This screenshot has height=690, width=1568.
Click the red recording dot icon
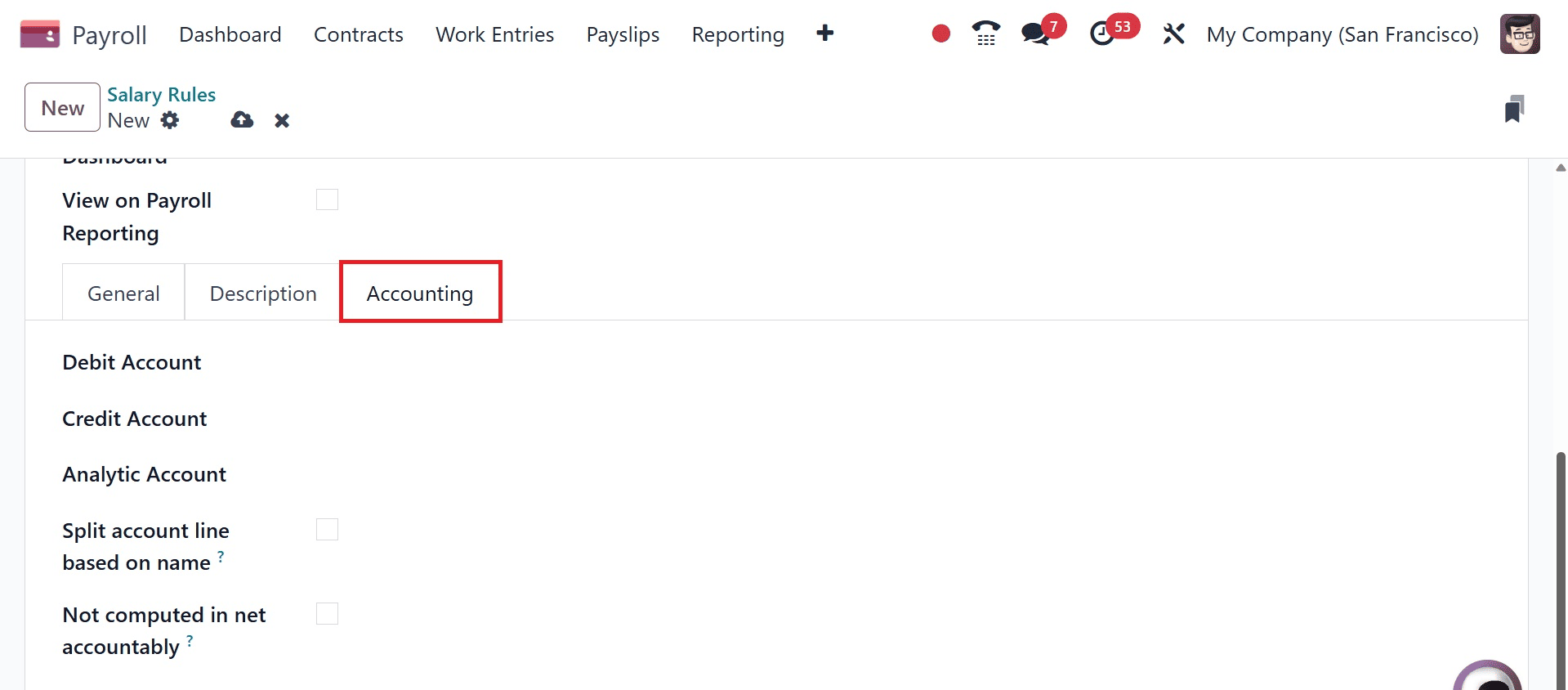[x=940, y=34]
